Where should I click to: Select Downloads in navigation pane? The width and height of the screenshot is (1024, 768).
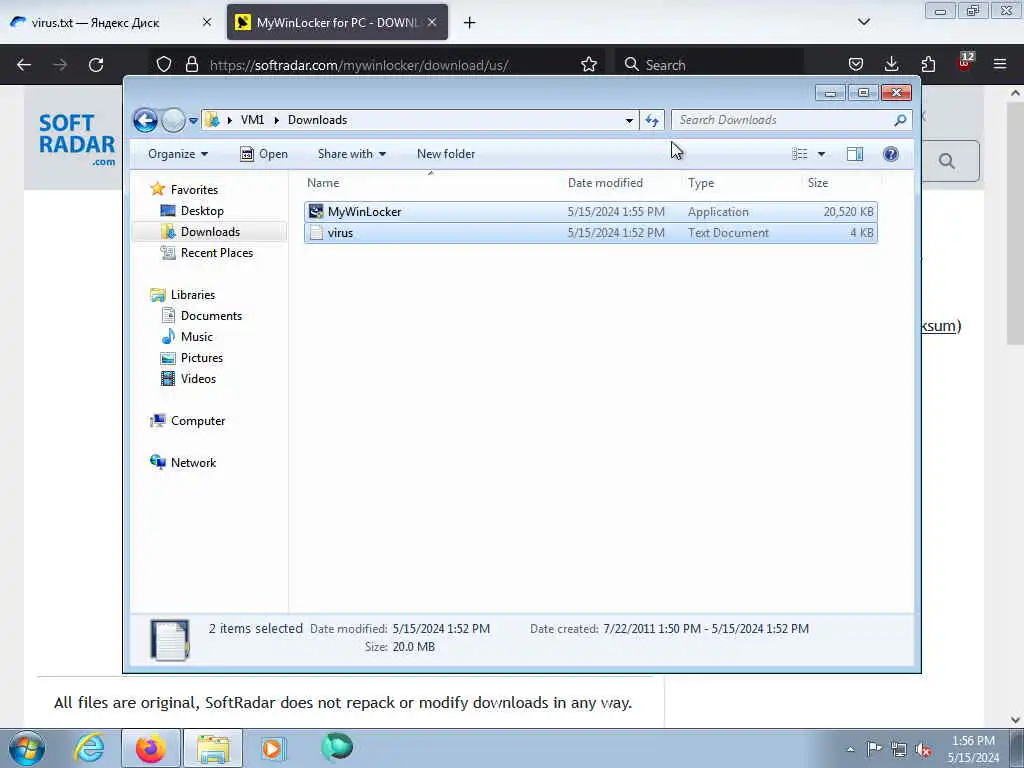click(210, 232)
